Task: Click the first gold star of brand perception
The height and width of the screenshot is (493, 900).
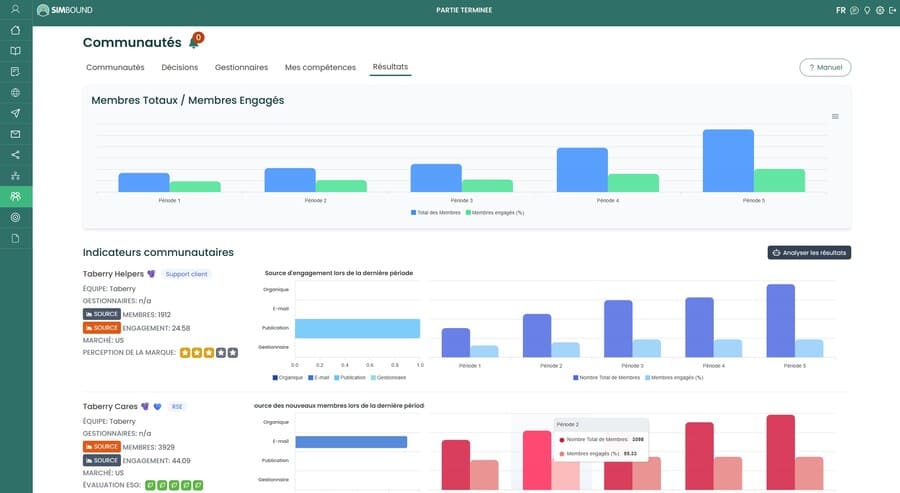Action: coord(185,352)
